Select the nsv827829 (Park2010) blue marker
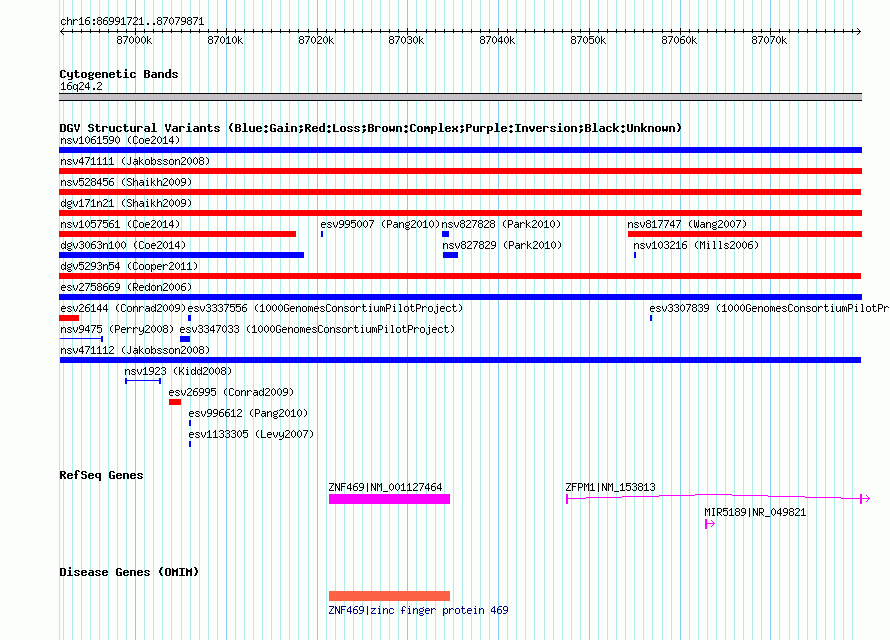Image resolution: width=890 pixels, height=640 pixels. [x=450, y=255]
